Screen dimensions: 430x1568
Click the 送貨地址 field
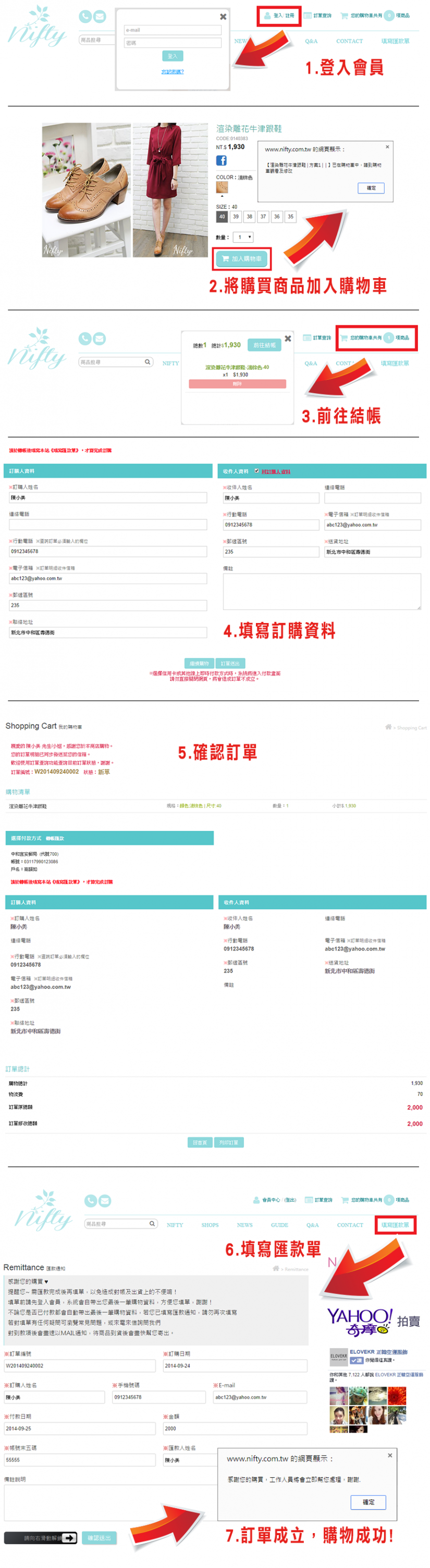pyautogui.click(x=372, y=552)
